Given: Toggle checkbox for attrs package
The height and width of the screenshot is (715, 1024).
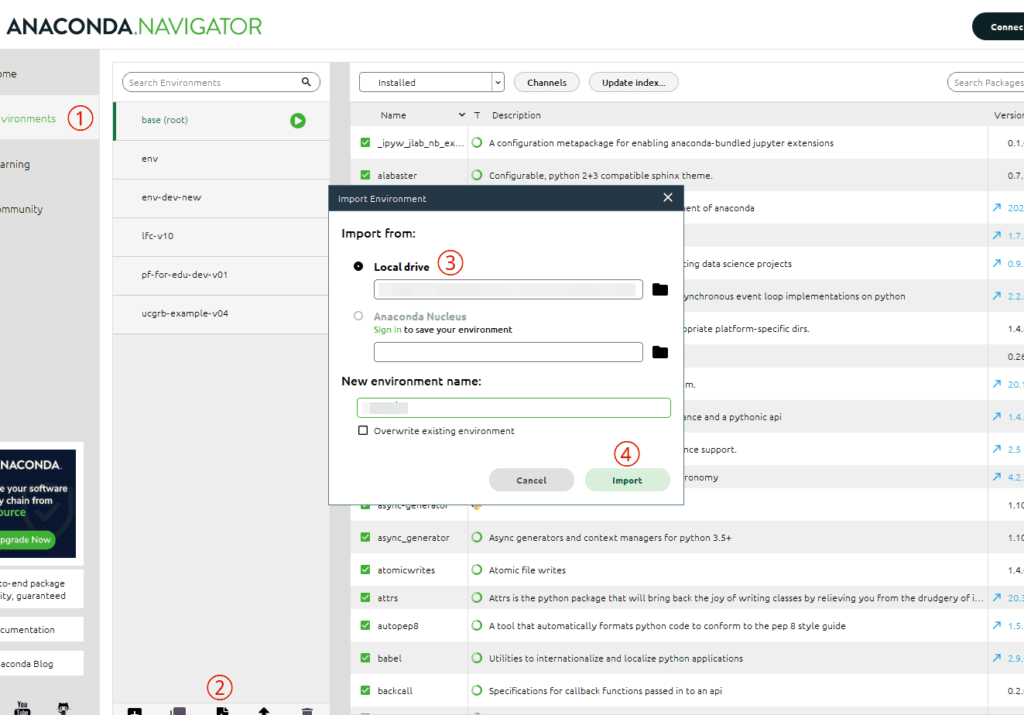Looking at the screenshot, I should pyautogui.click(x=365, y=597).
